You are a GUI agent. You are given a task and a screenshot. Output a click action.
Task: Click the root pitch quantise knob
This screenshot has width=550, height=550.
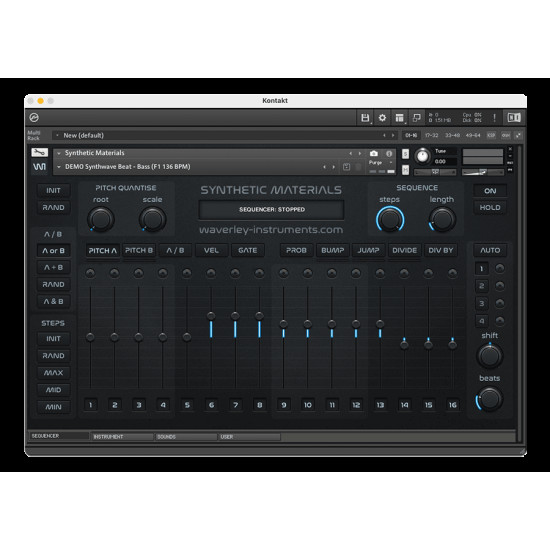(101, 220)
